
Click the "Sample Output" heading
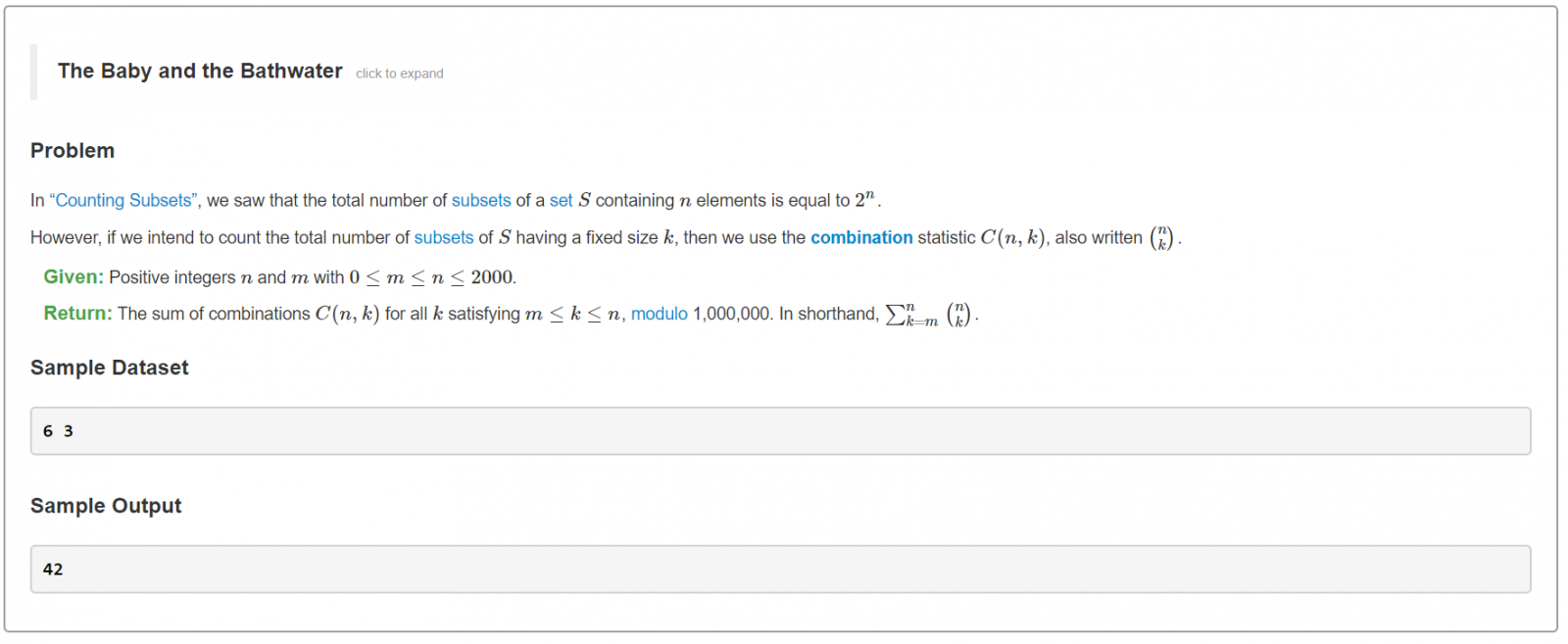point(106,506)
